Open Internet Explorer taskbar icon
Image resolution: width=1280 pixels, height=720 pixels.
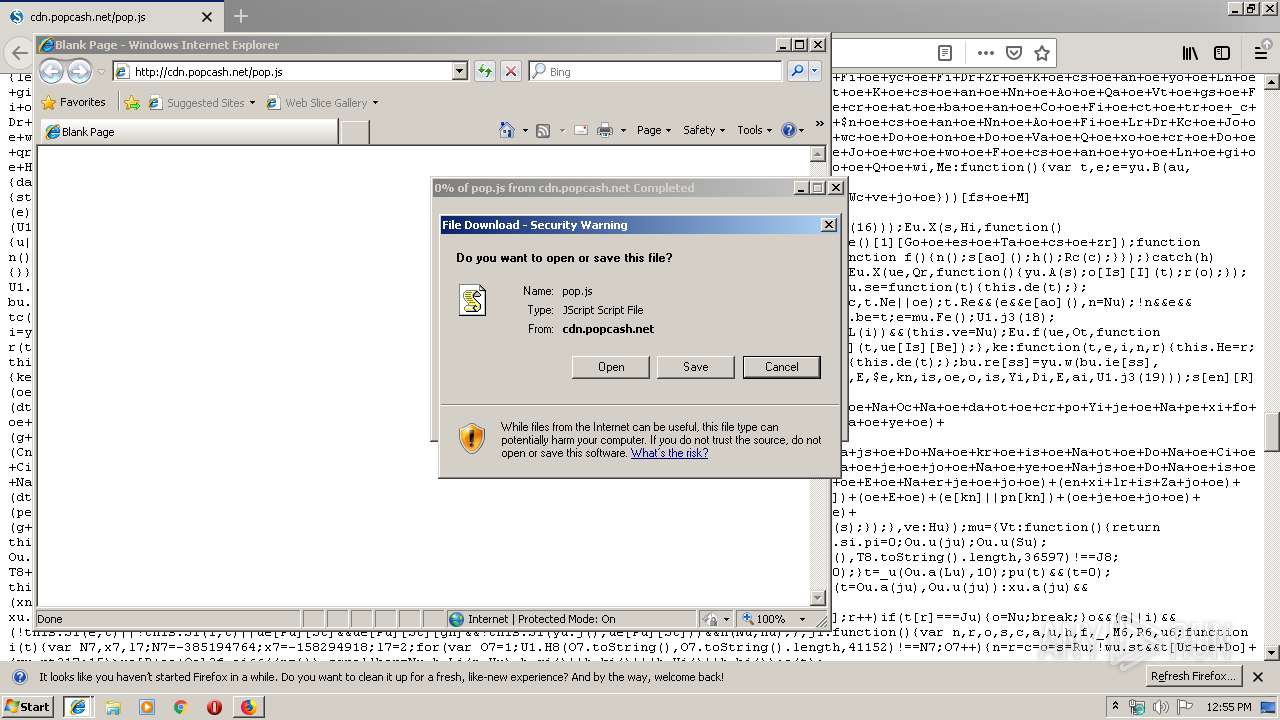tap(77, 706)
